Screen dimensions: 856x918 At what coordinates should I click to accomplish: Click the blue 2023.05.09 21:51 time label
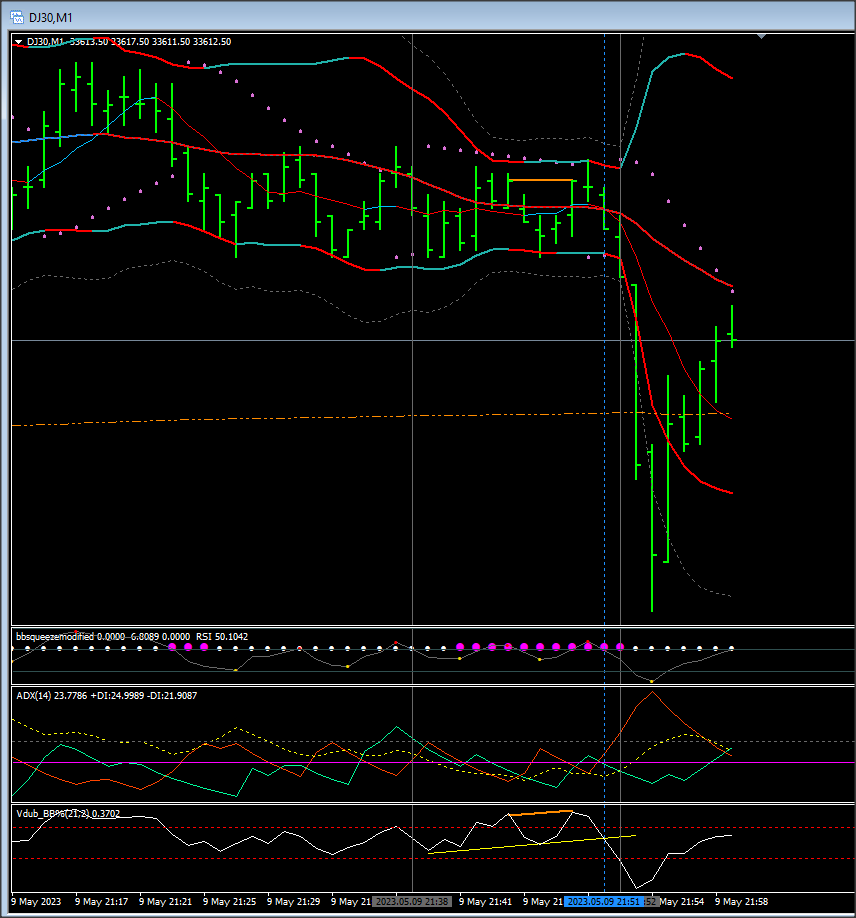(604, 902)
